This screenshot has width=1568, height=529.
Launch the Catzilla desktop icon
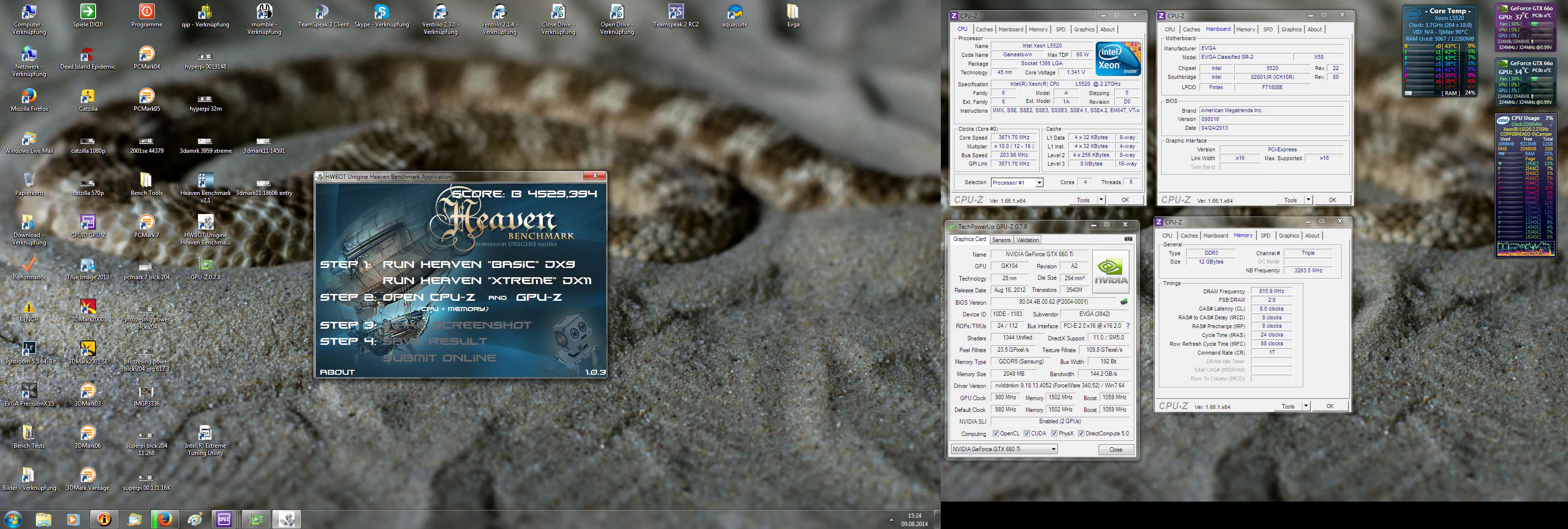tap(88, 100)
